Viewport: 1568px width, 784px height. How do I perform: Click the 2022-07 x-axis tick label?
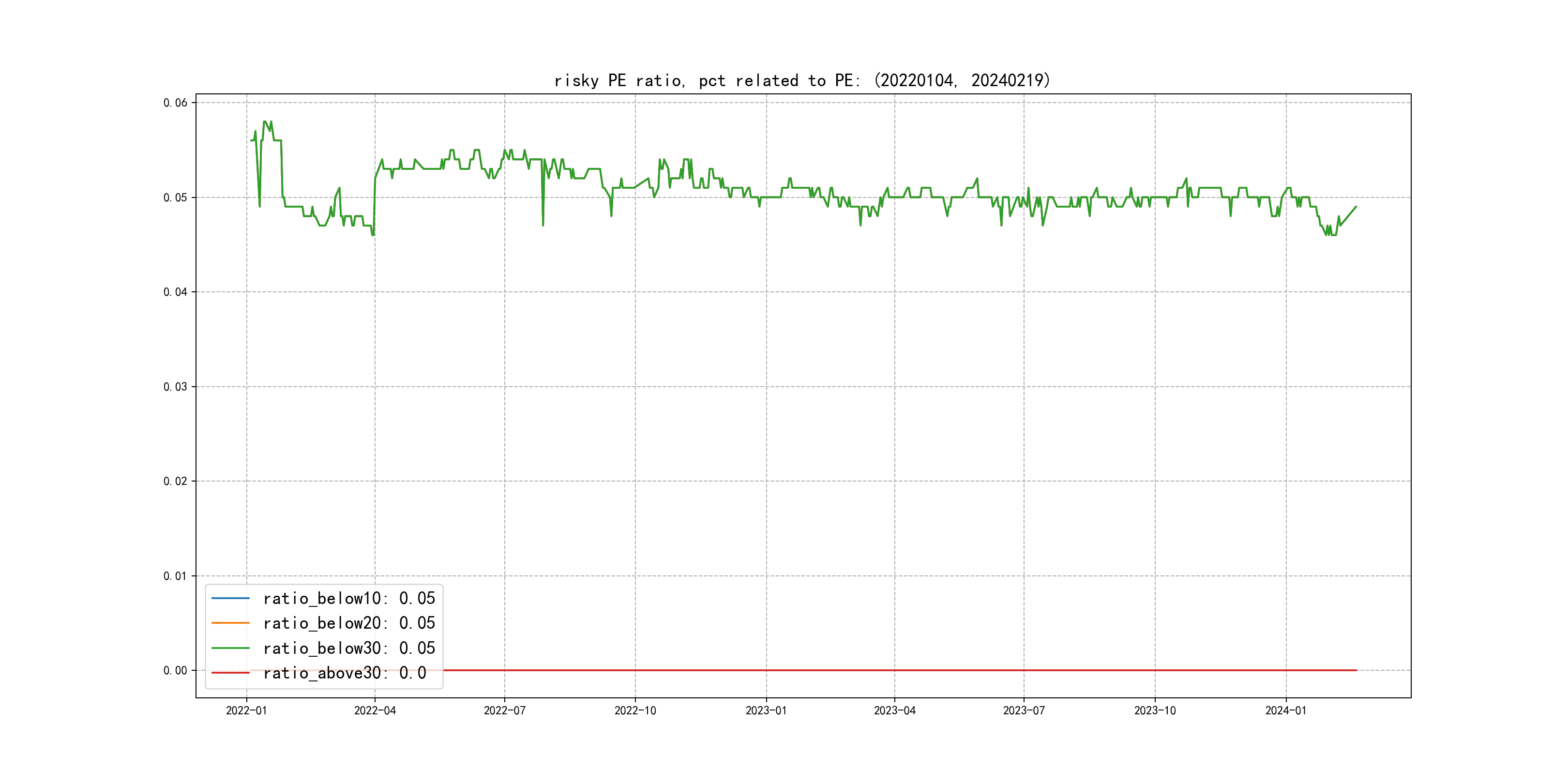(x=505, y=710)
